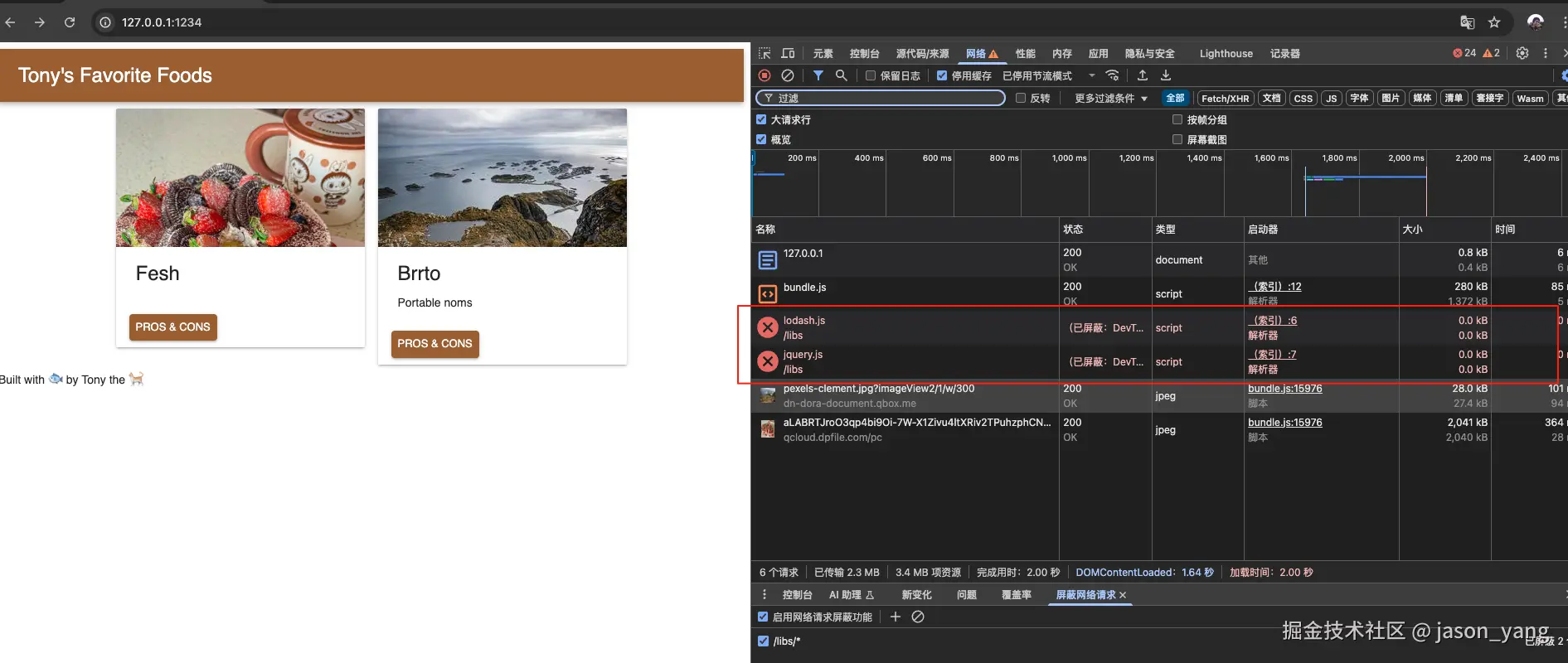Click the browser address bar URL
The height and width of the screenshot is (663, 1568).
162,22
